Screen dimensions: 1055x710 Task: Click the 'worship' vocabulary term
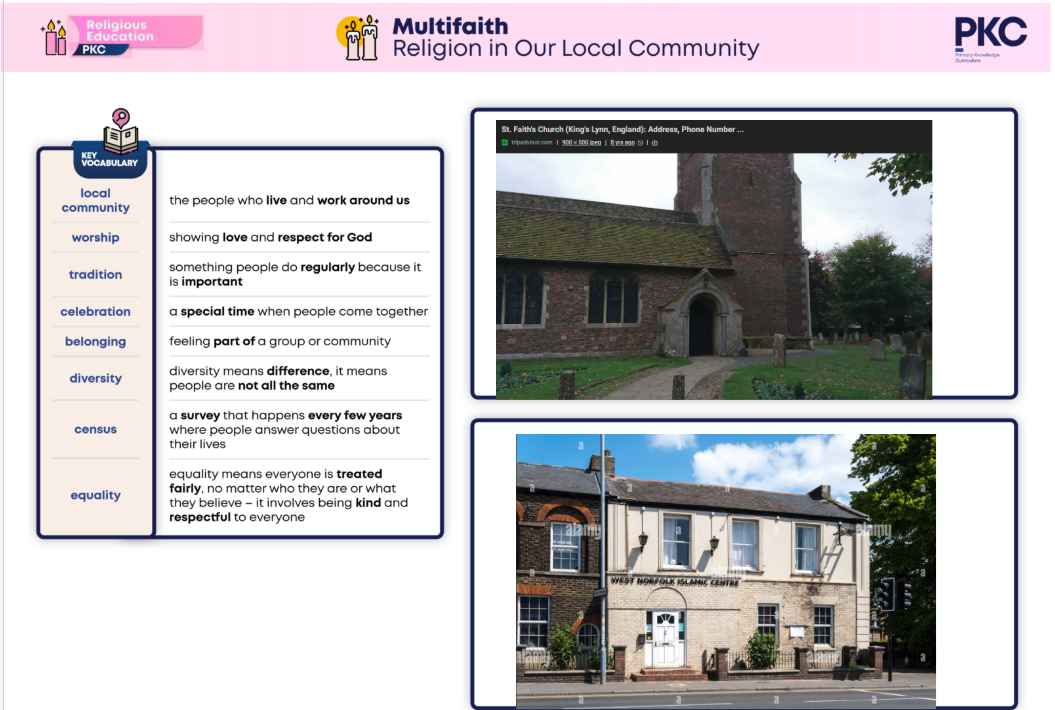[x=96, y=238]
